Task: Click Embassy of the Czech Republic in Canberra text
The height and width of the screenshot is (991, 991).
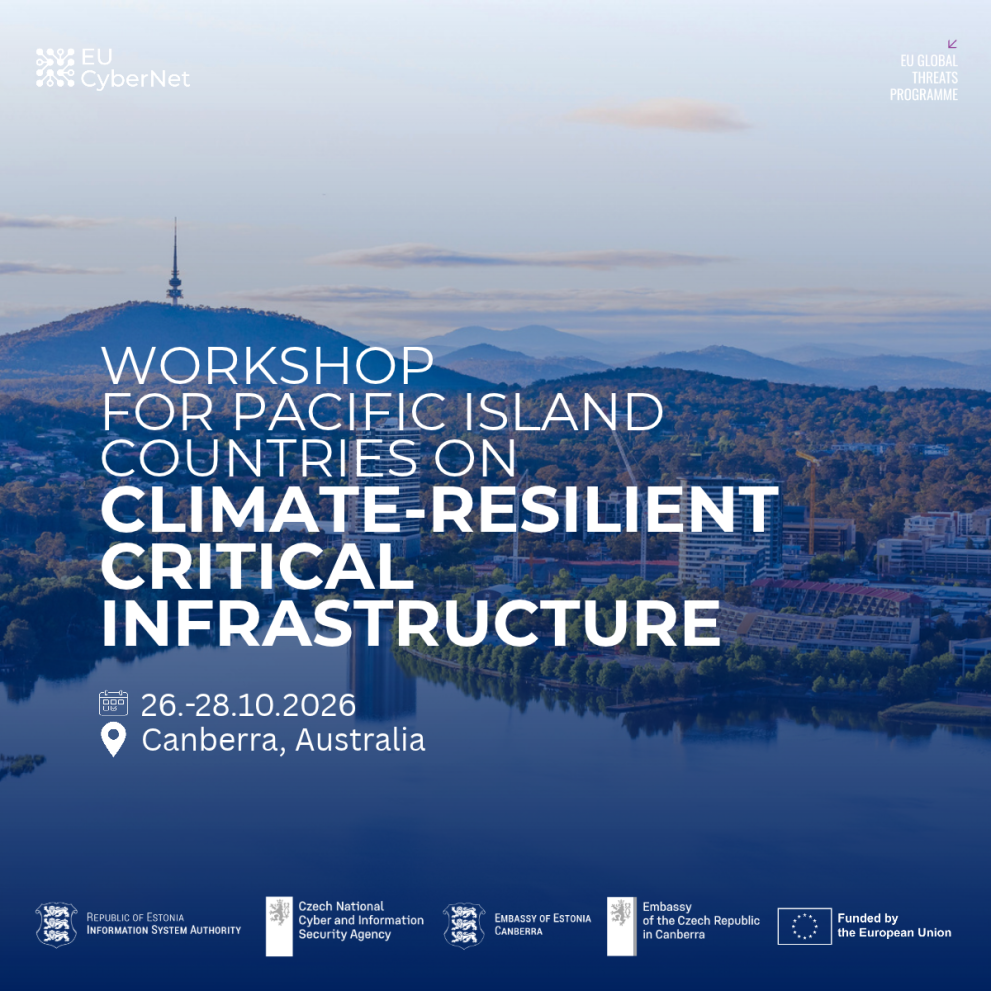Action: pos(701,920)
